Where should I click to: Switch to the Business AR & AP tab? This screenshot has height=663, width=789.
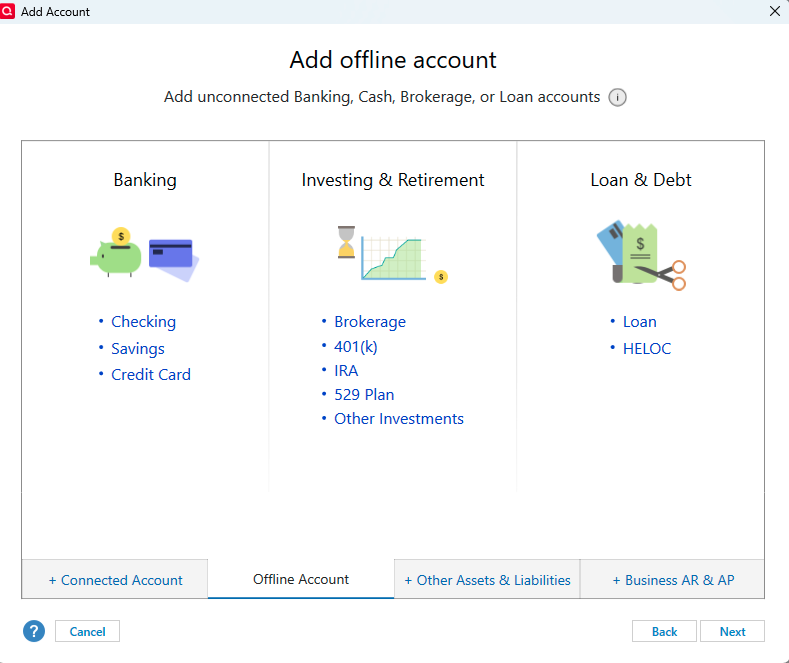(x=673, y=579)
